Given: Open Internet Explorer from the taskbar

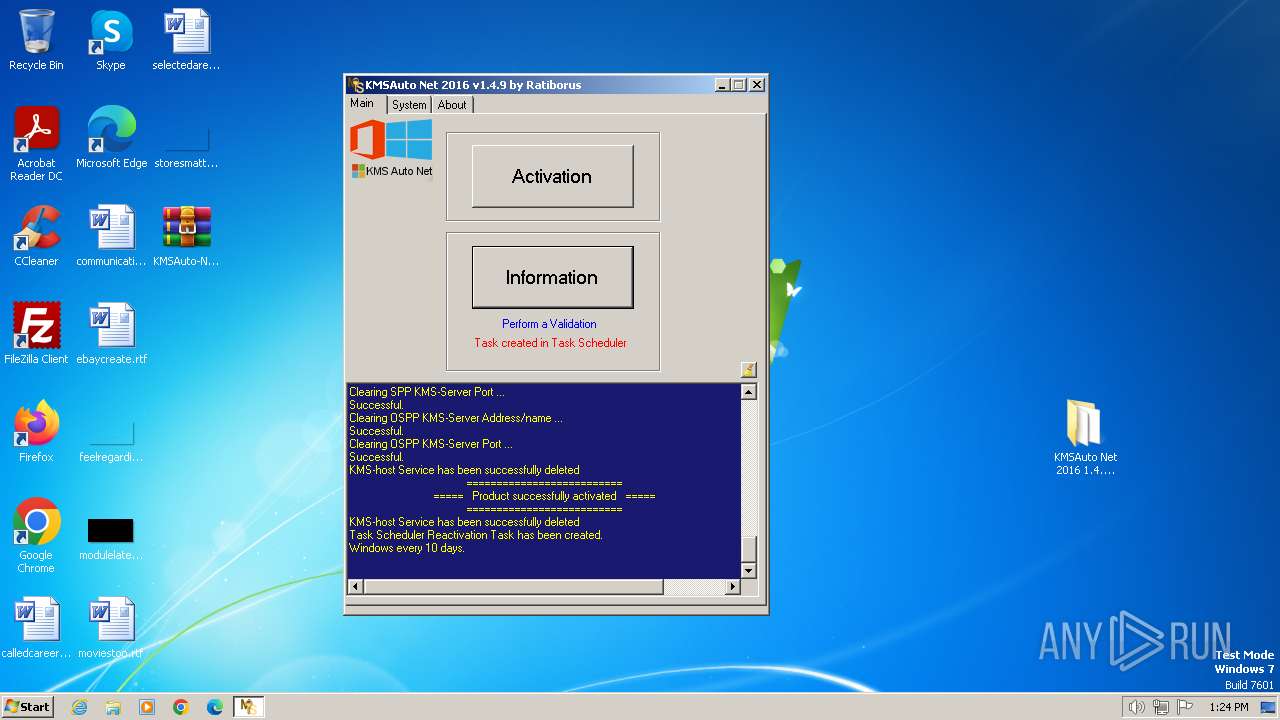Looking at the screenshot, I should [x=80, y=707].
